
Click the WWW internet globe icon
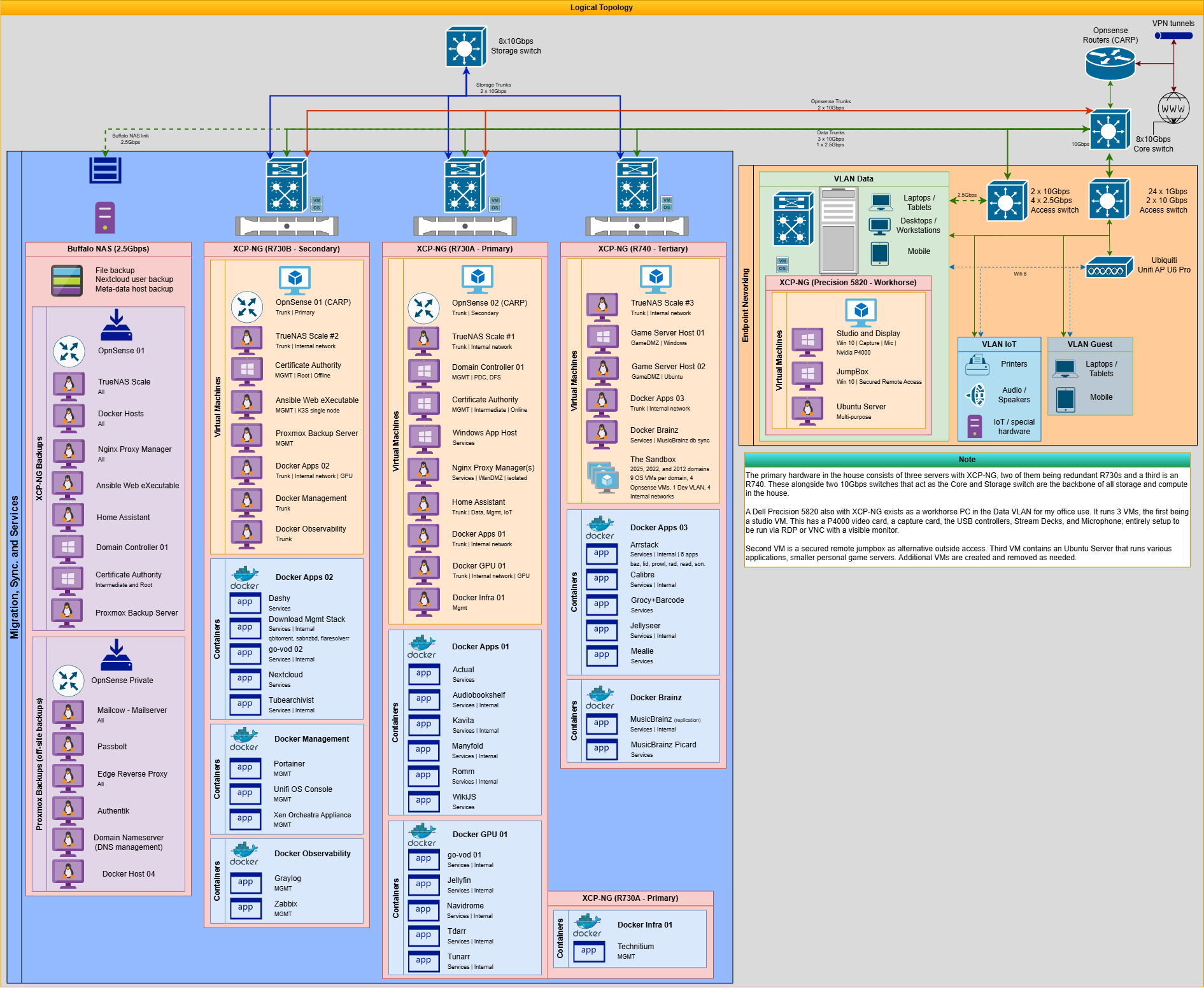click(1173, 108)
